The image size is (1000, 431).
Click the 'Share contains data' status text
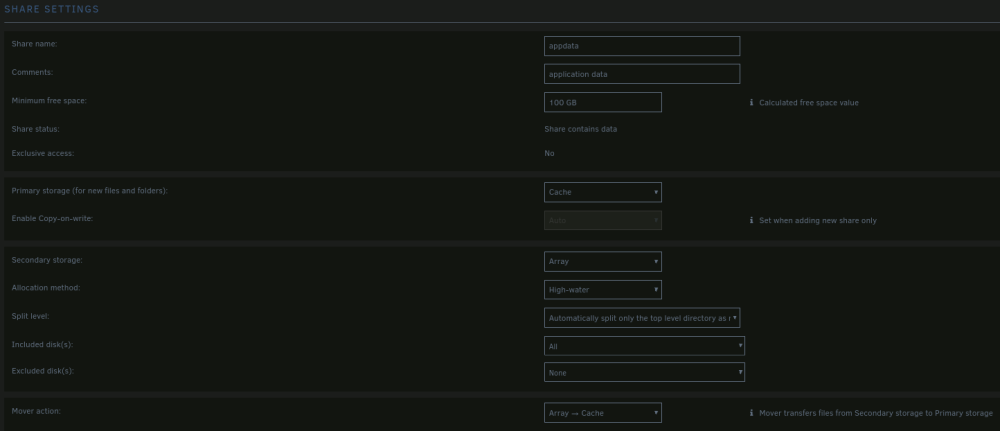[580, 129]
